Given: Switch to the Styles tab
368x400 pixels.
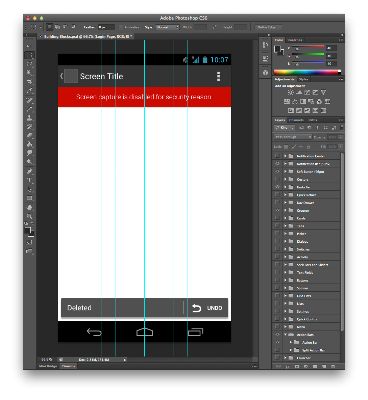Looking at the screenshot, I should tap(303, 79).
